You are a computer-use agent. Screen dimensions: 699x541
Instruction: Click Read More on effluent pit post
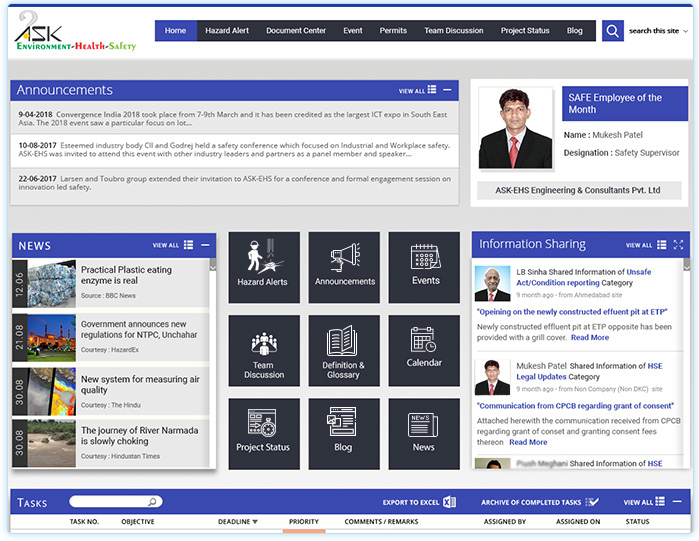589,338
